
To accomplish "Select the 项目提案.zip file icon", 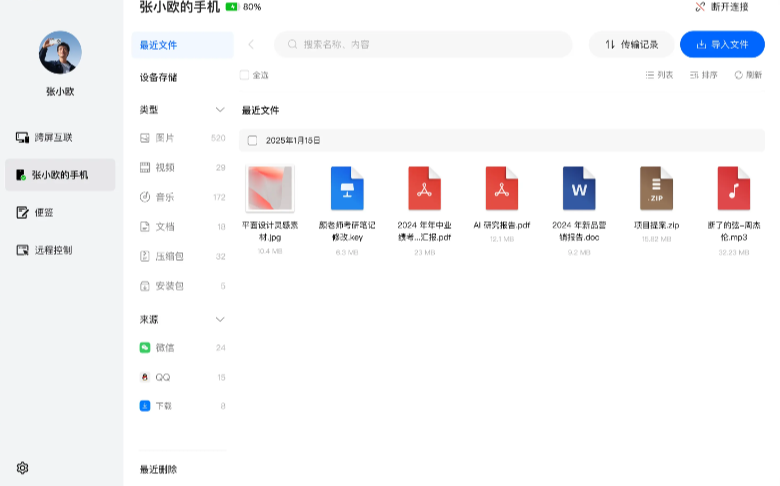I will [x=656, y=189].
